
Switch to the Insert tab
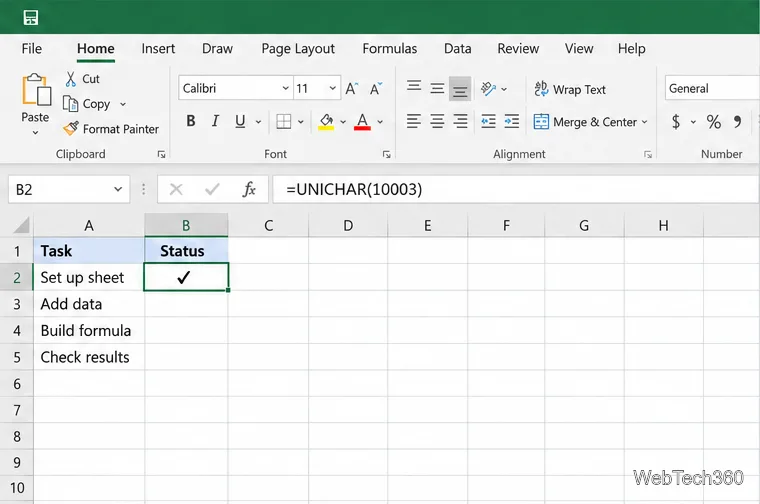pos(158,48)
